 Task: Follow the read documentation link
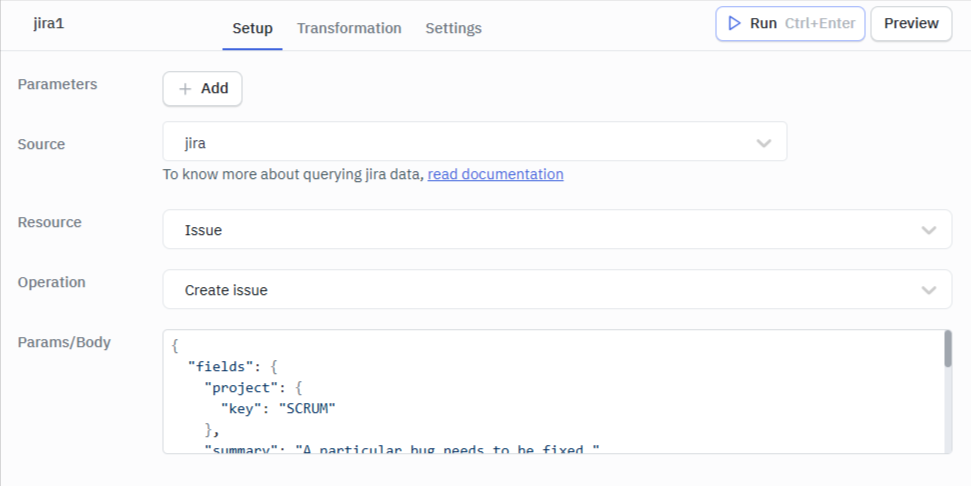495,175
